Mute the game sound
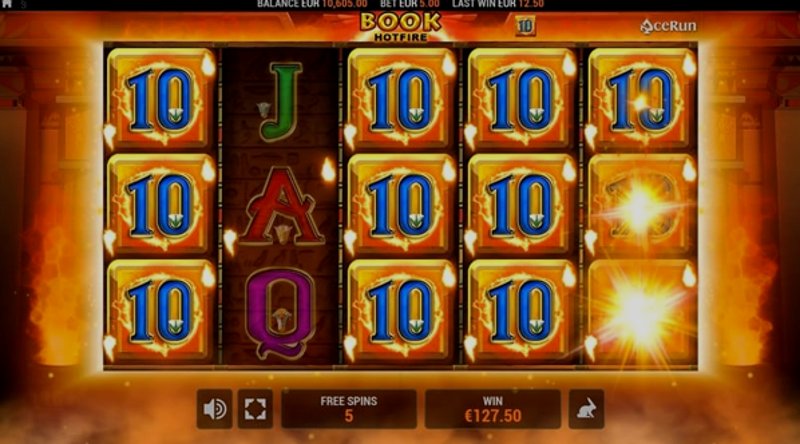800x444 pixels. 214,409
